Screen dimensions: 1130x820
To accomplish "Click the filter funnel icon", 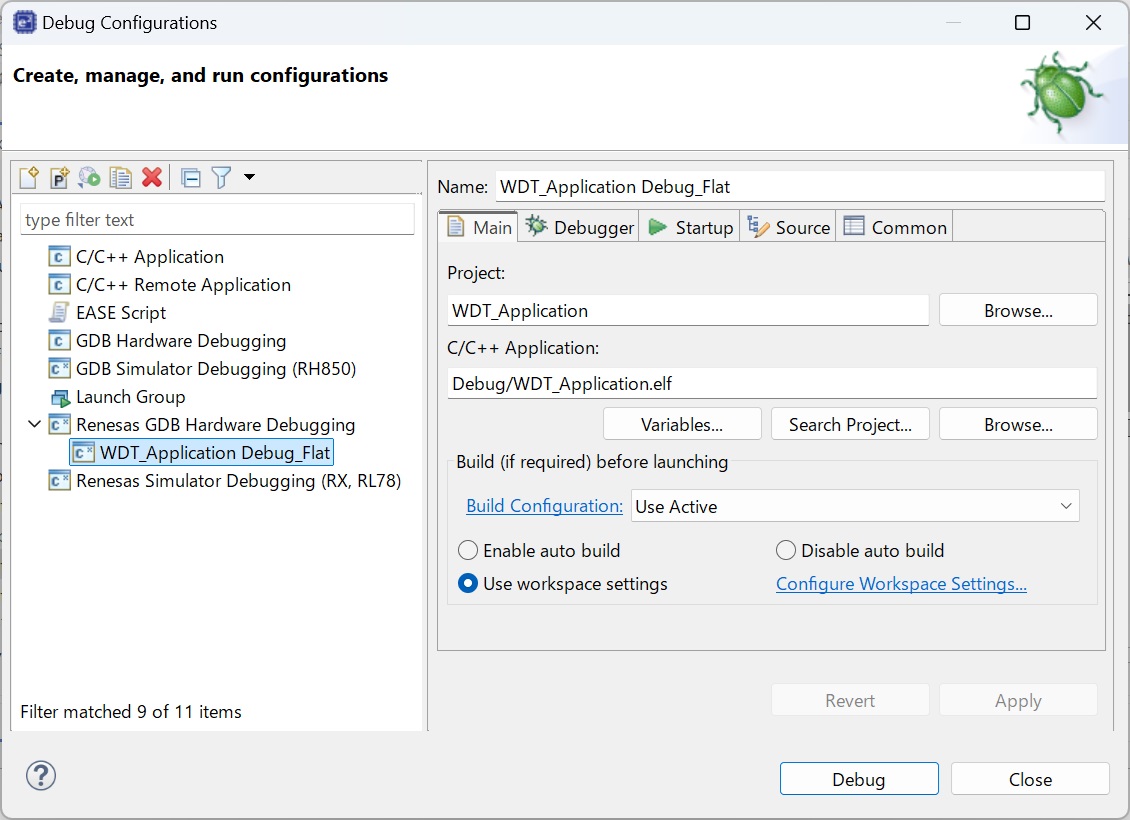I will coord(221,177).
